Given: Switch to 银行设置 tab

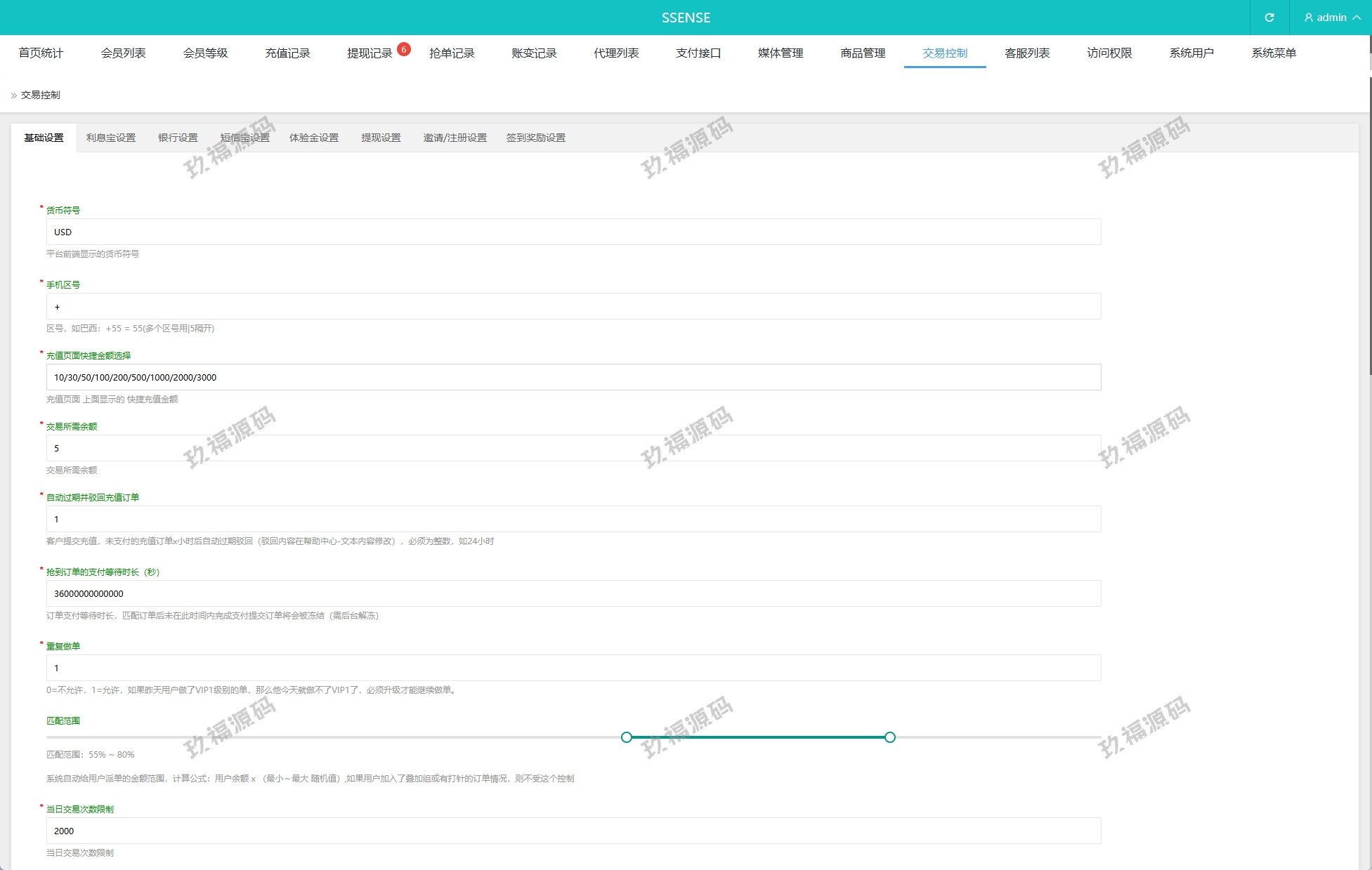Looking at the screenshot, I should [x=178, y=138].
